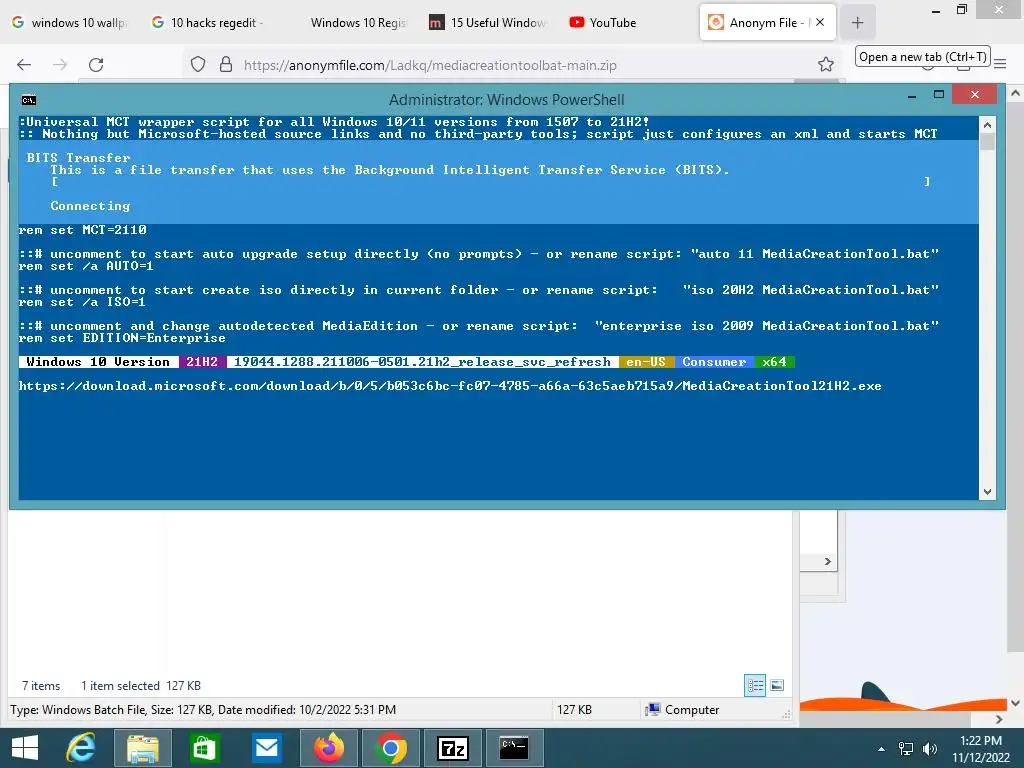Click the network tray icon

tap(906, 749)
